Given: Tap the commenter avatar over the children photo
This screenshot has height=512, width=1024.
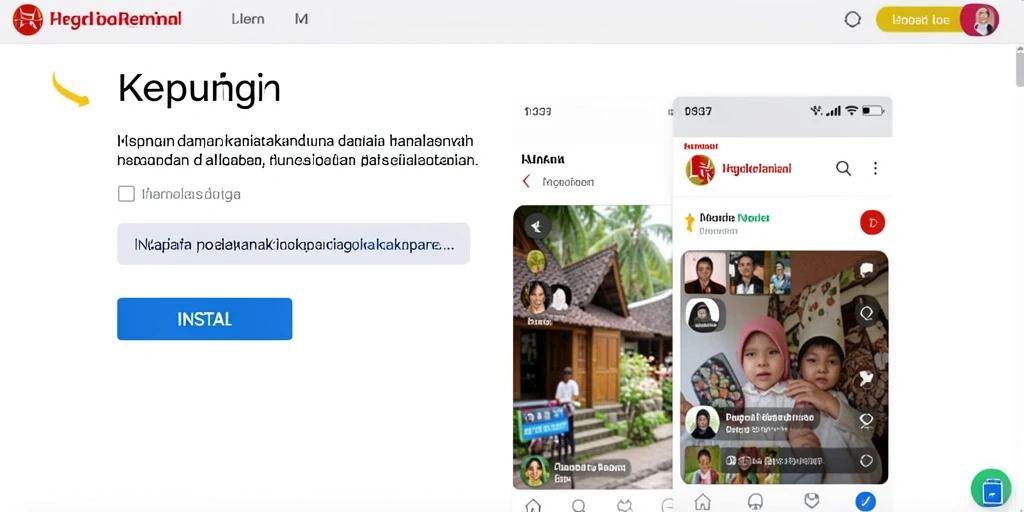Looking at the screenshot, I should point(703,422).
